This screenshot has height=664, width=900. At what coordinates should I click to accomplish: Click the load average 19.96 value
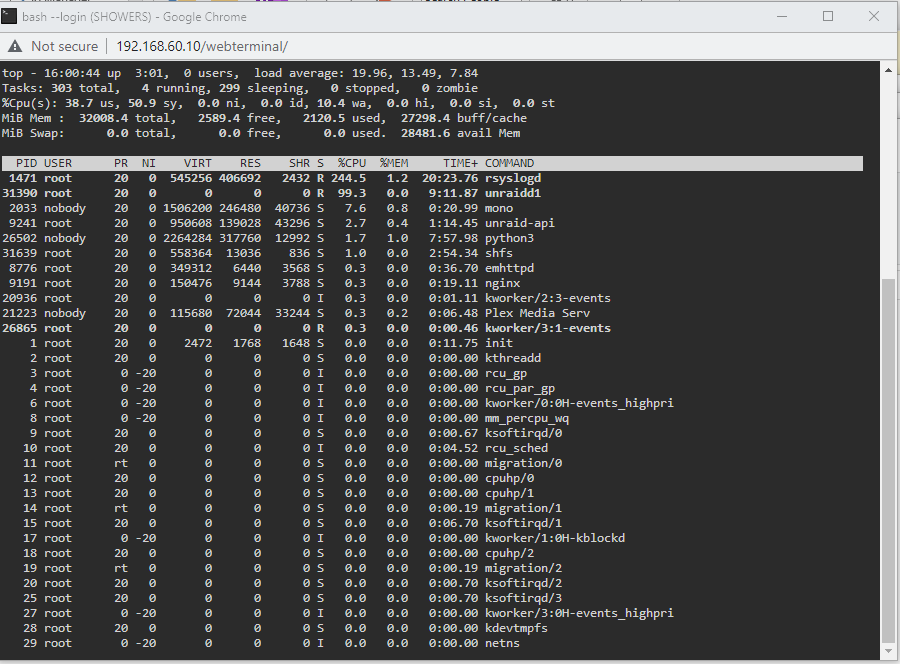click(371, 73)
